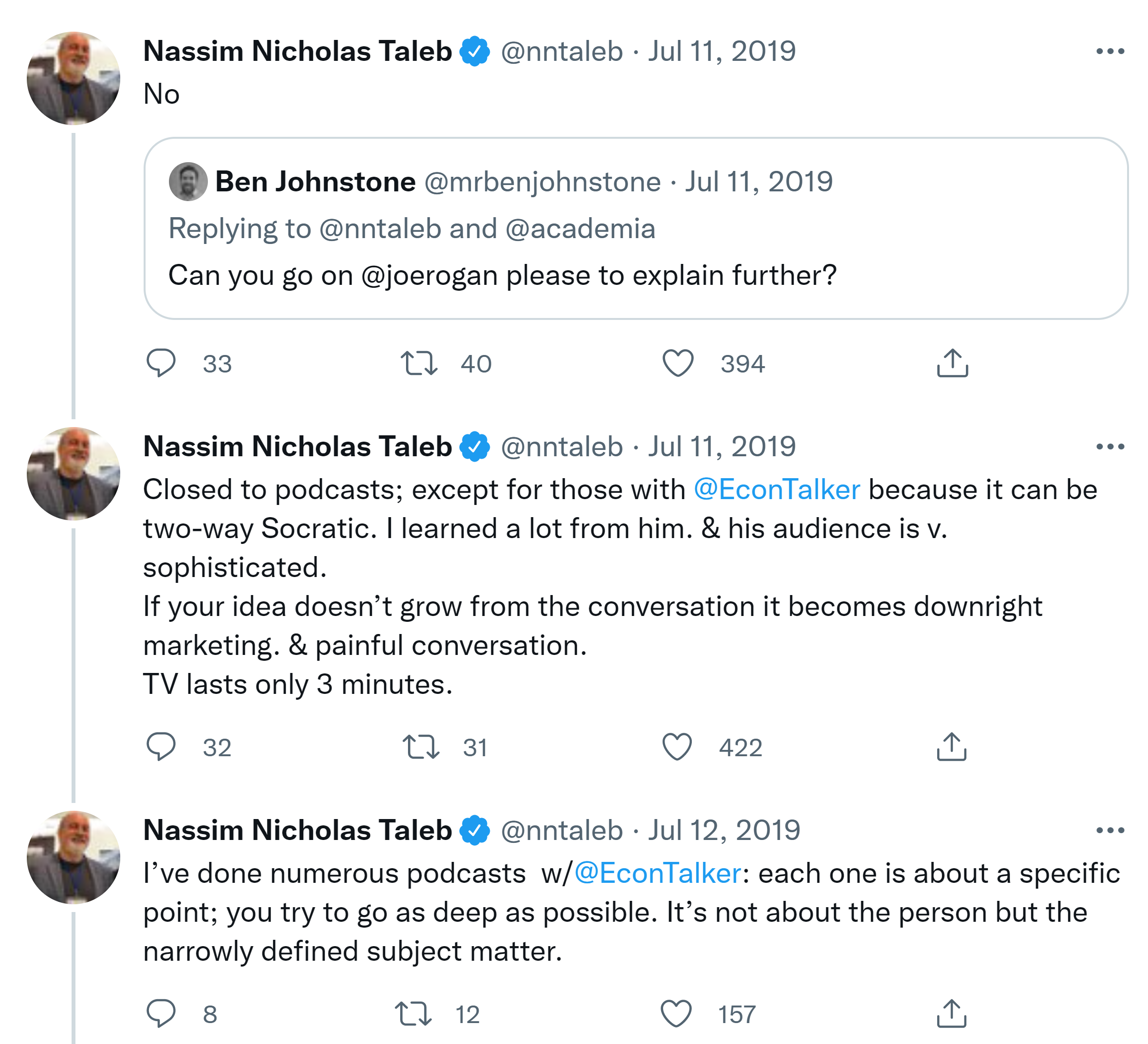
Task: Share the 'Closed to podcasts' tweet
Action: (x=951, y=746)
